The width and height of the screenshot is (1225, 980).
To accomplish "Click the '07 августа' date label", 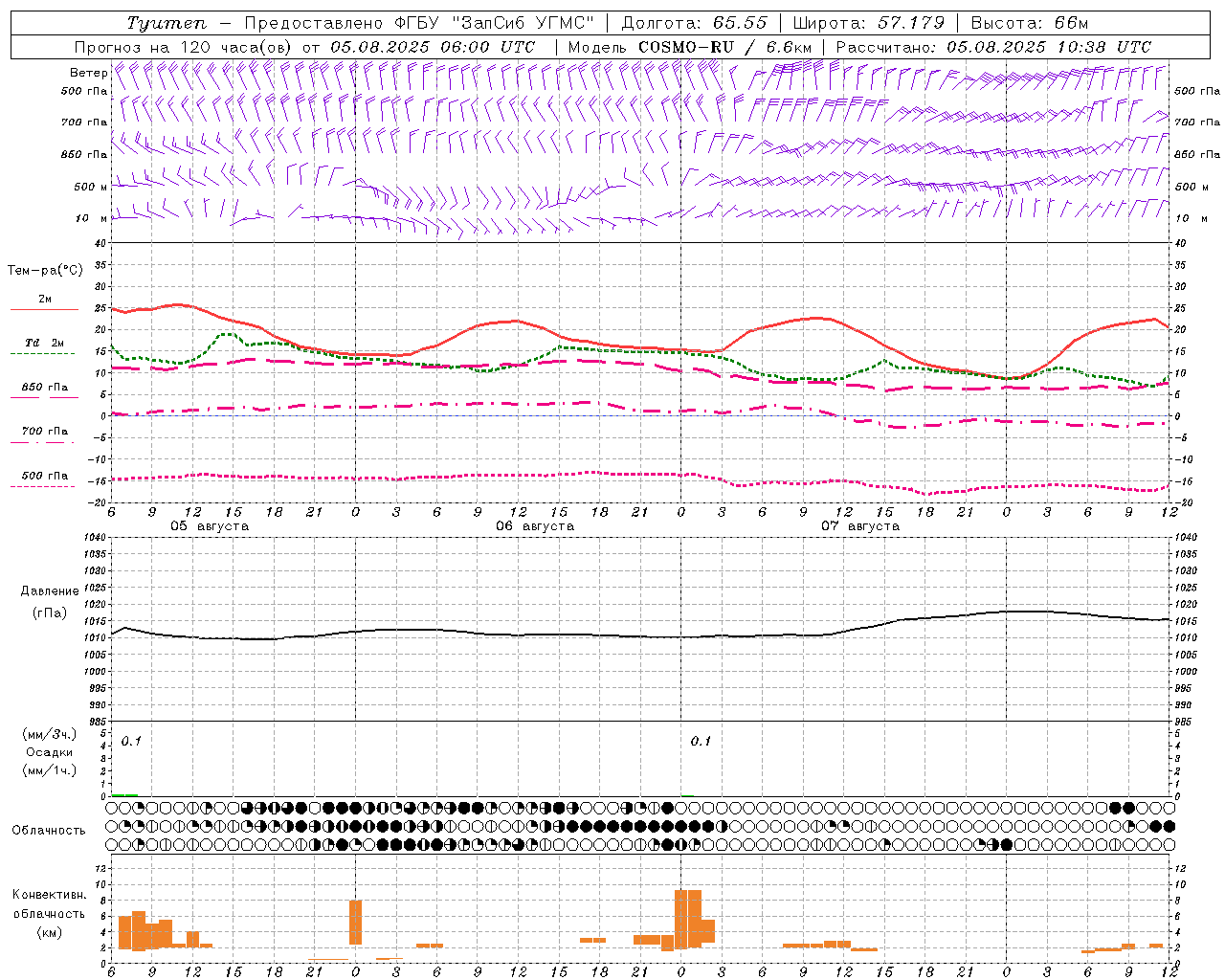I will 860,526.
